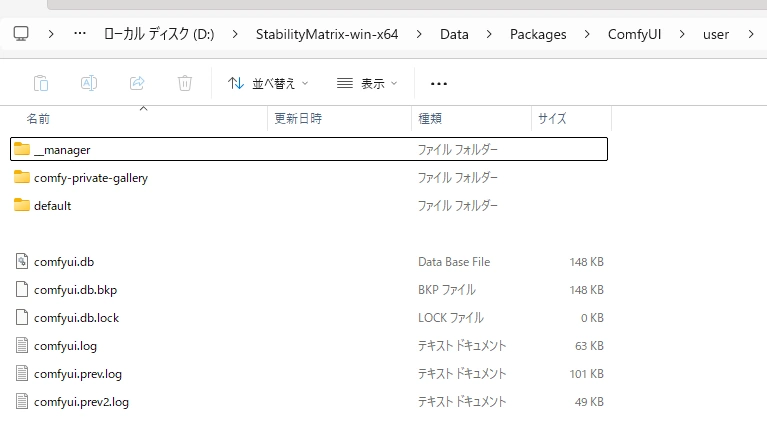
Task: Expand chevron after StabilityMatrix-win-x64
Action: coord(419,34)
